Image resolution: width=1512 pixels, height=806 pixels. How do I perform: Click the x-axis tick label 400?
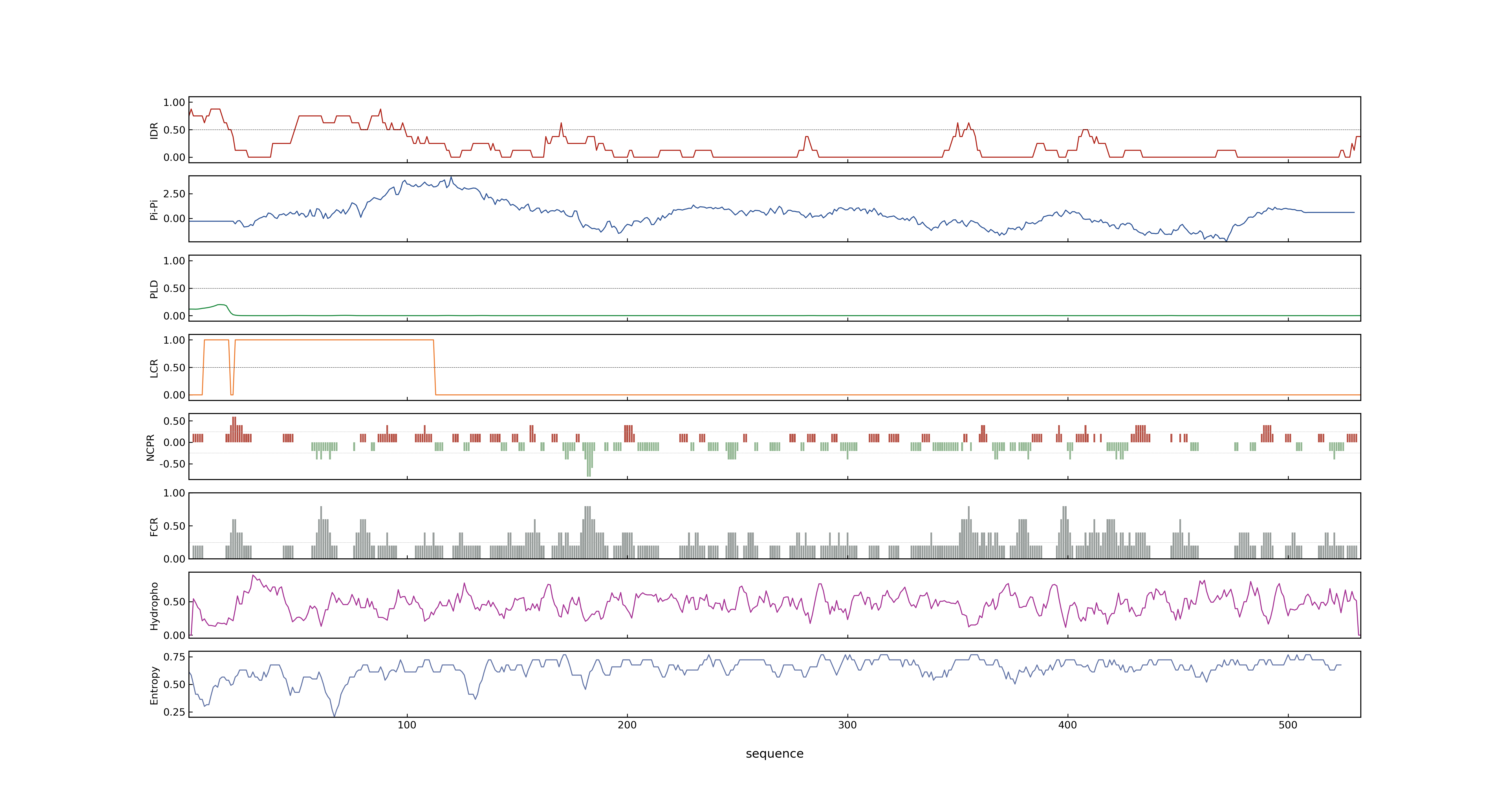[1068, 725]
